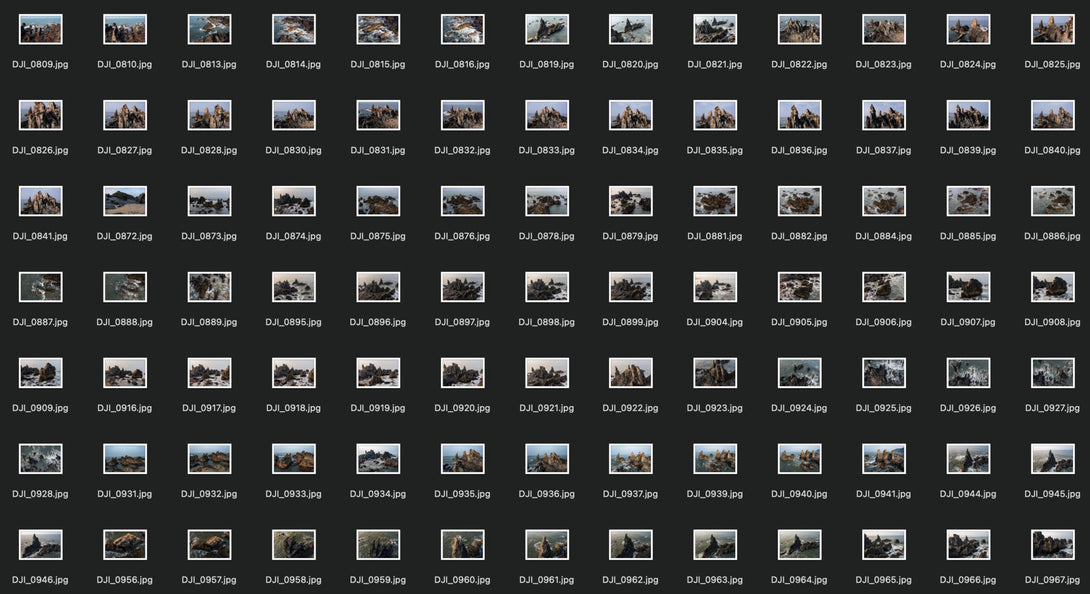The image size is (1090, 594).
Task: Click the file name DJI_0814.jpg
Action: tap(293, 64)
